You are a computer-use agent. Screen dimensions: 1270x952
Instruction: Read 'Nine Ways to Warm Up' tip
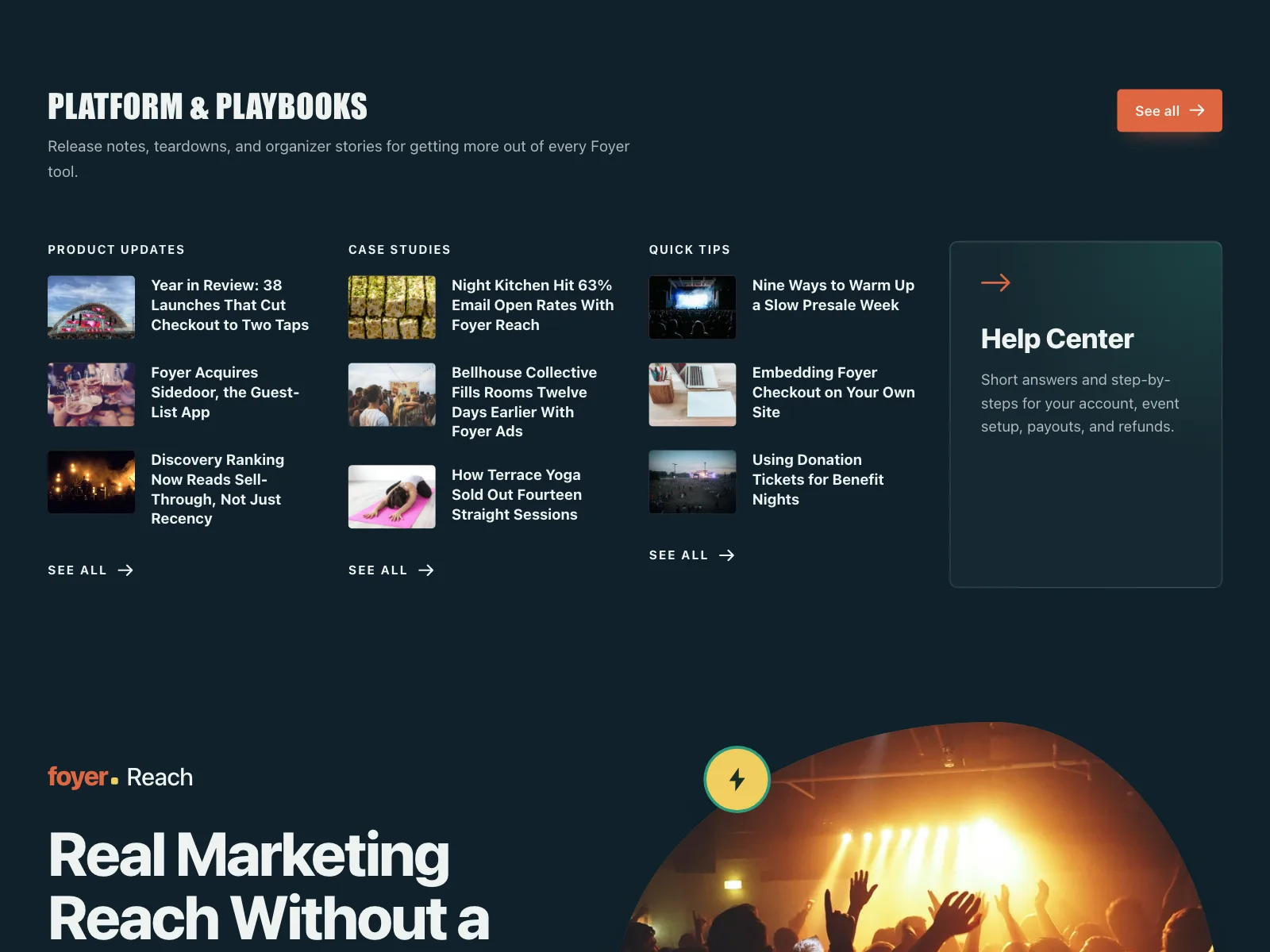coord(833,295)
